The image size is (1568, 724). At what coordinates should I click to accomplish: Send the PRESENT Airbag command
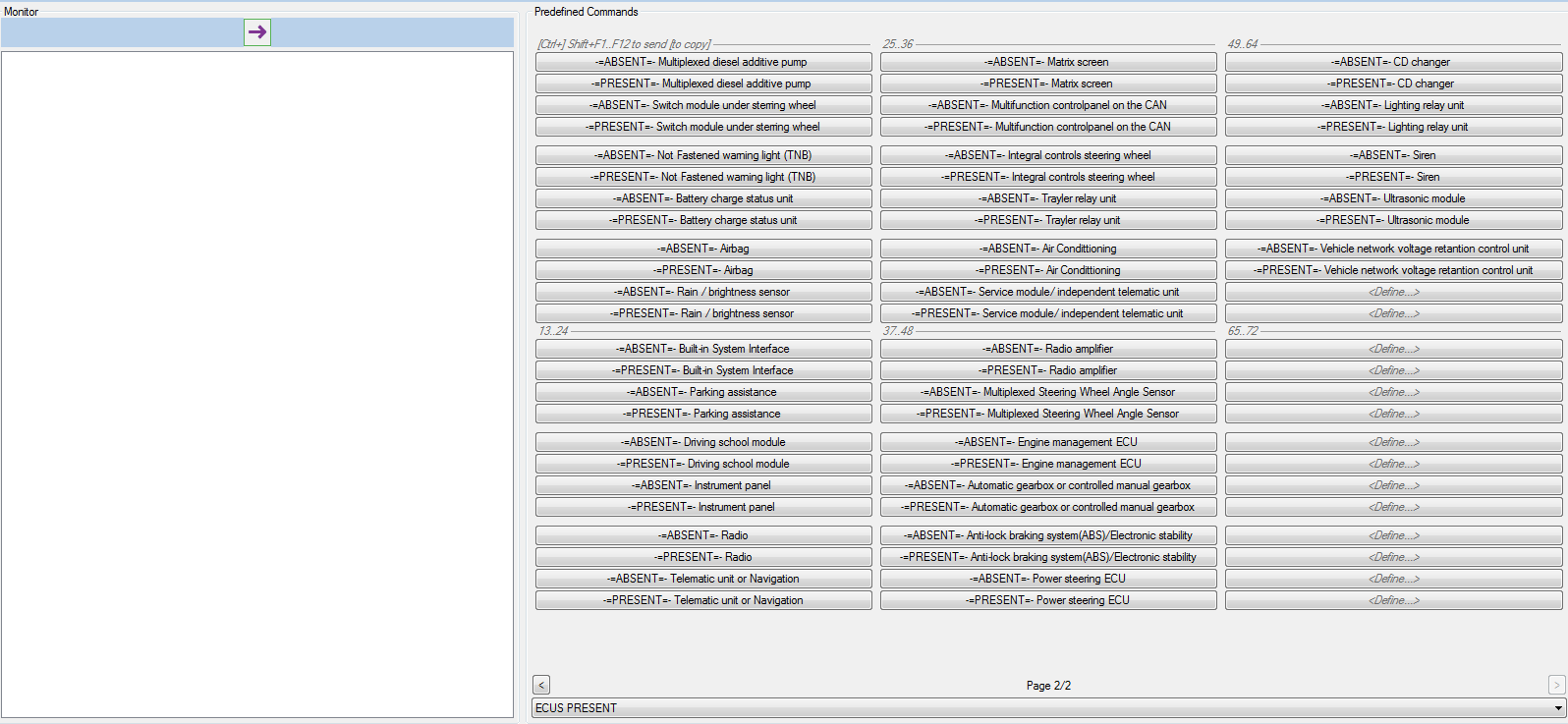tap(703, 270)
